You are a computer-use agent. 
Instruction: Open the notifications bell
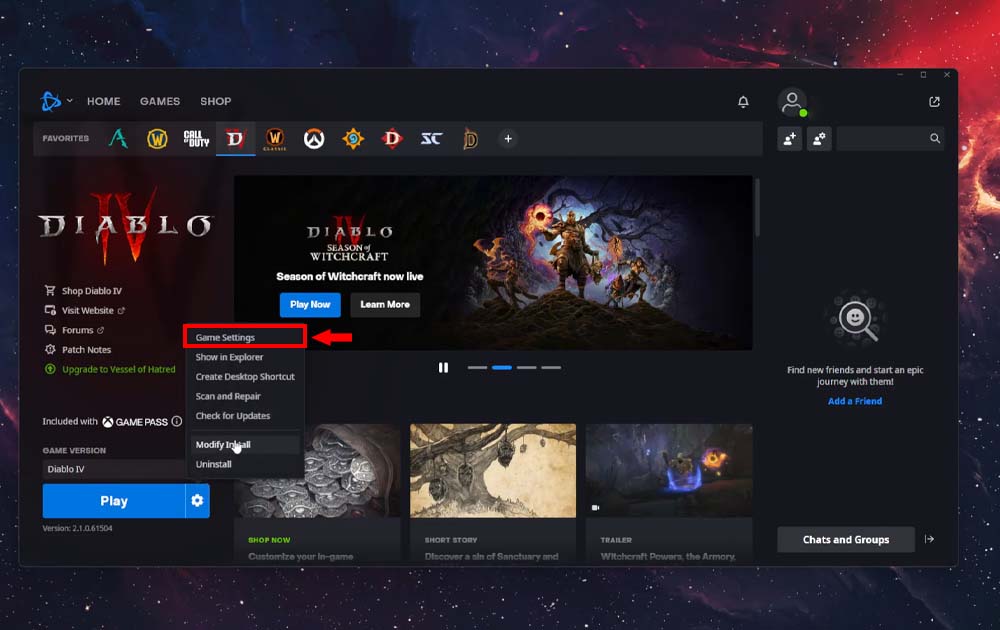point(742,102)
